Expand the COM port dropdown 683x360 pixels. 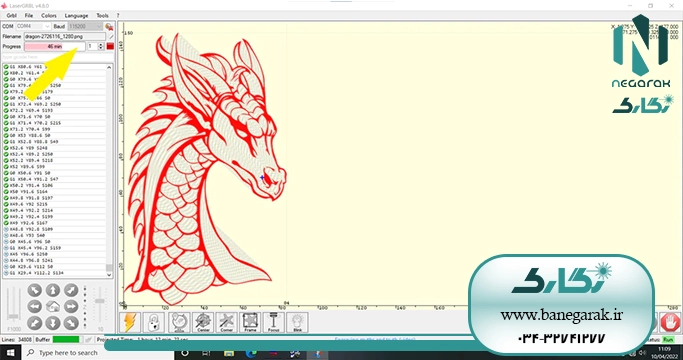[x=47, y=27]
